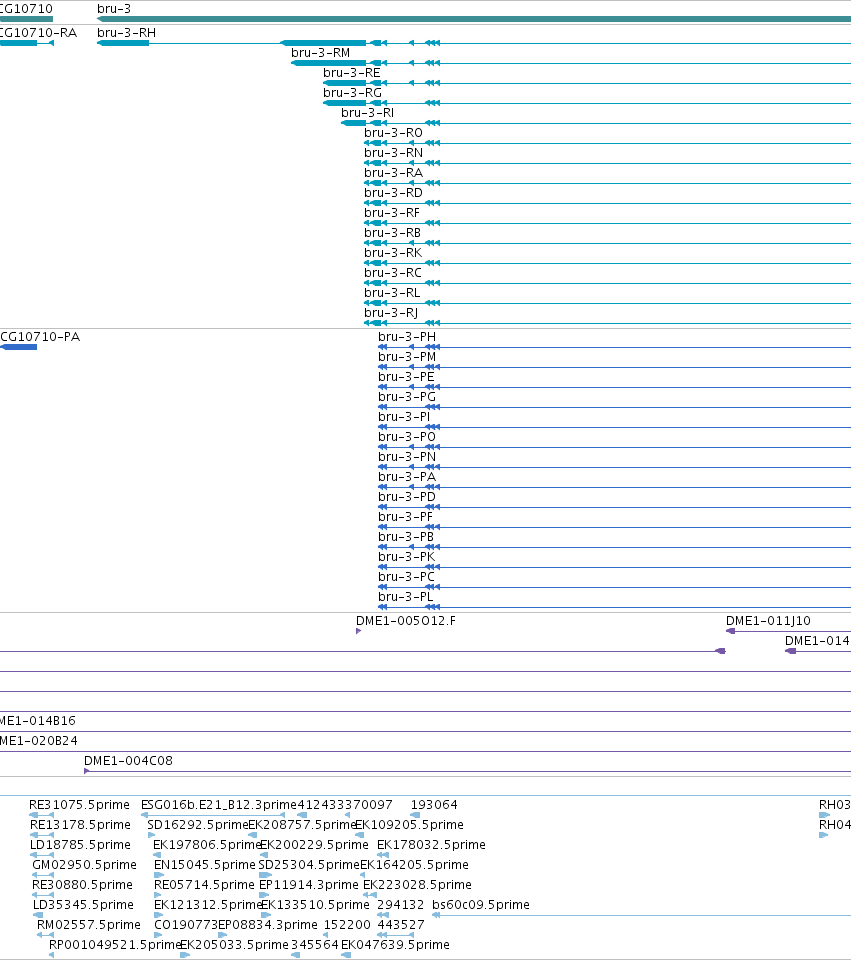Click EST RE31075.5prime

79,805
